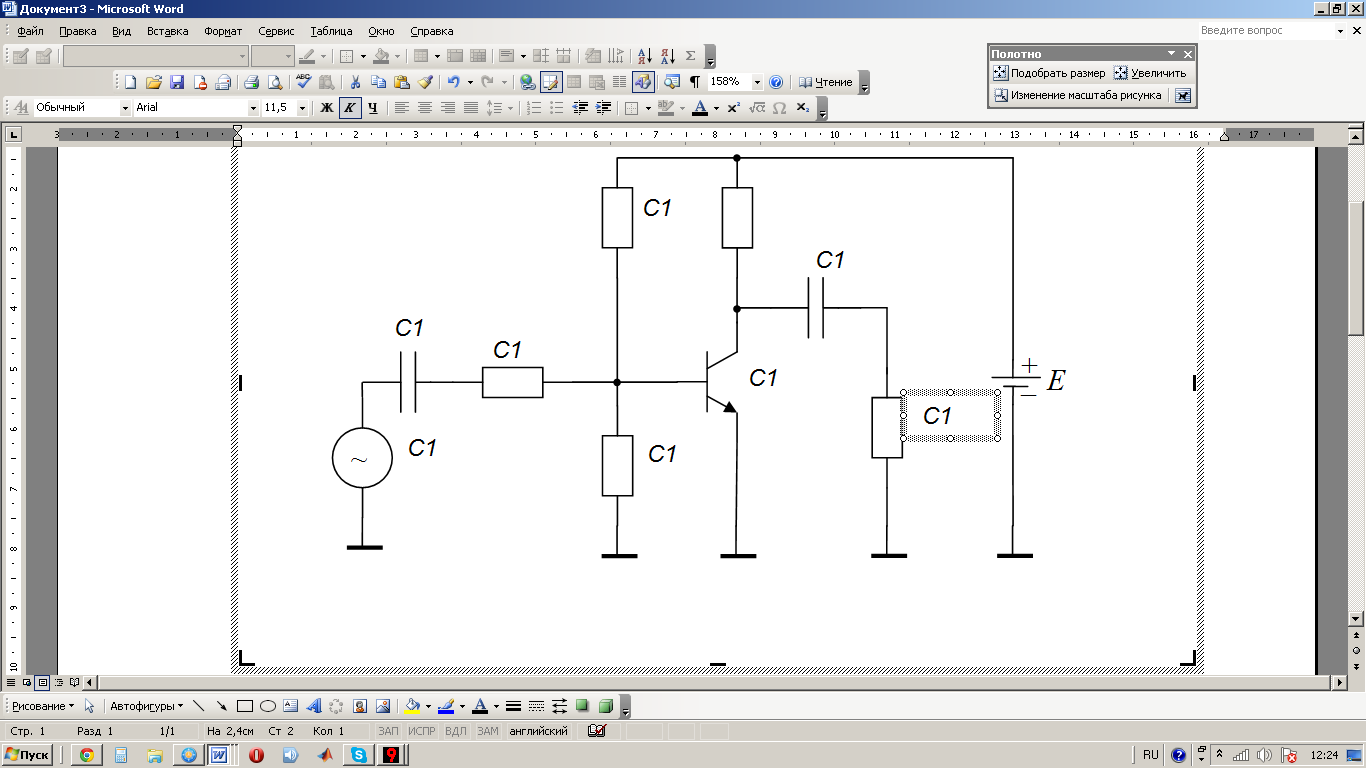Undo the last action
Screen dimensions: 1366x768
(454, 82)
